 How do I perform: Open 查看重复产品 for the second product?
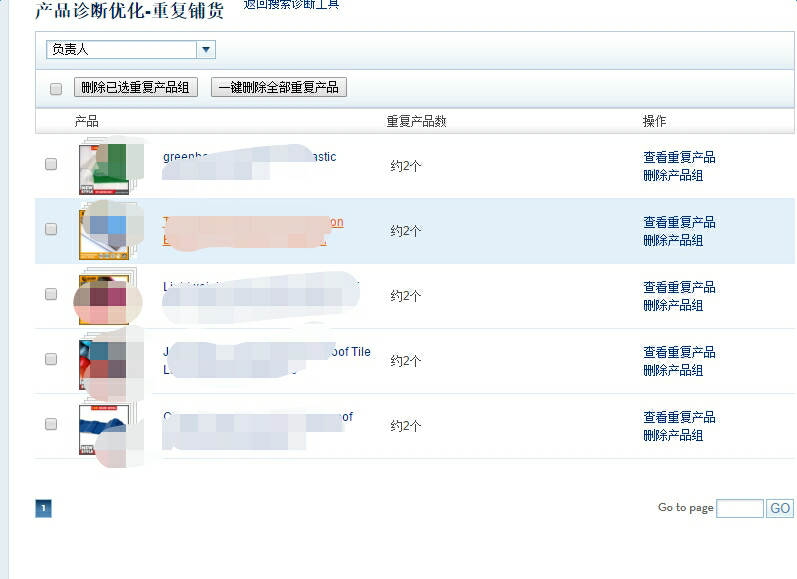(x=679, y=222)
